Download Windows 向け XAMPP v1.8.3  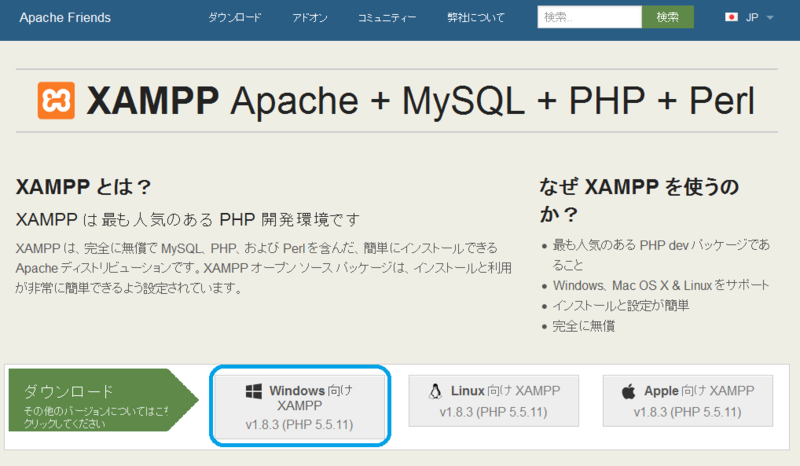(299, 407)
